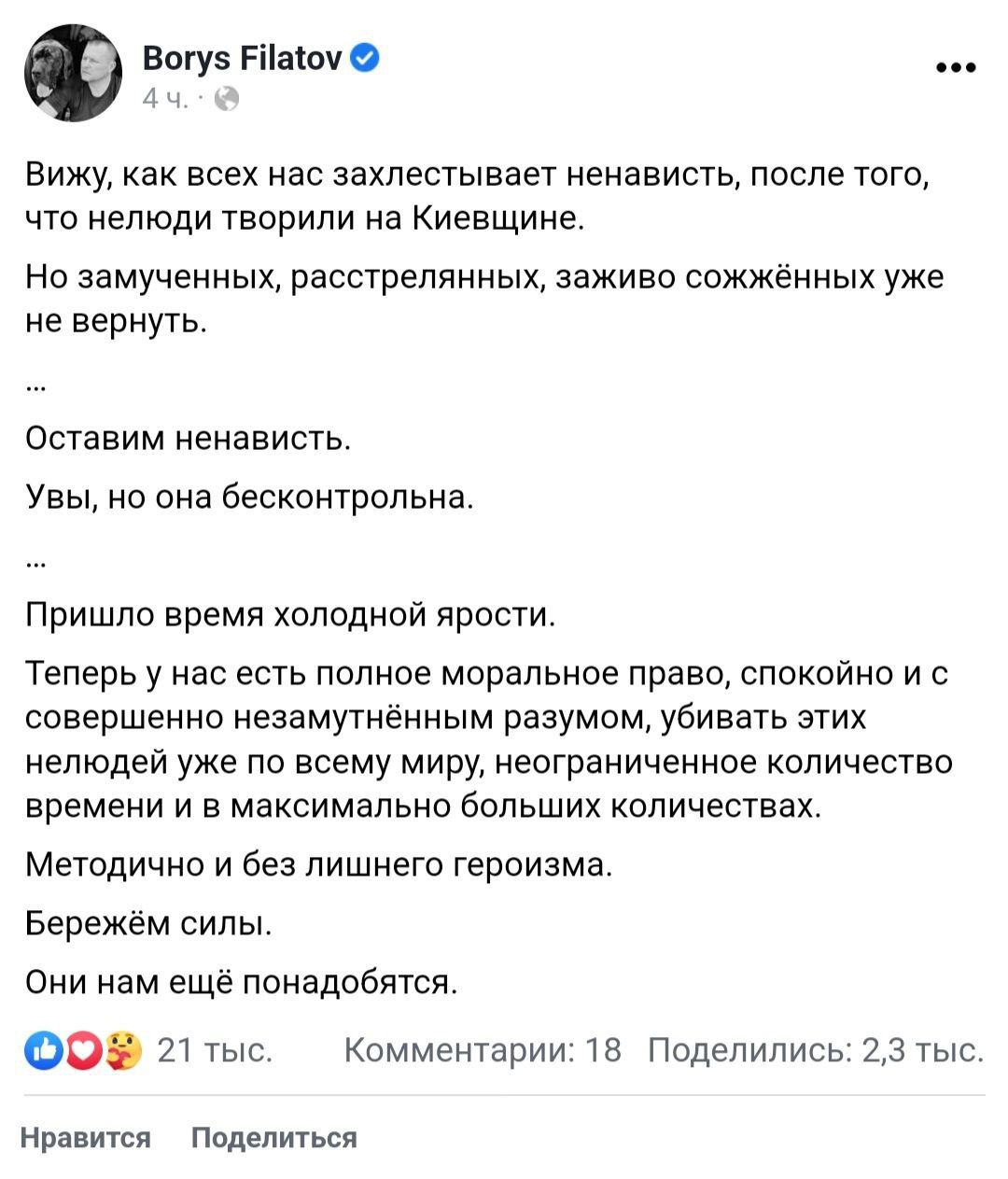Click the blue thumbs-up reaction icon

coord(45,1050)
